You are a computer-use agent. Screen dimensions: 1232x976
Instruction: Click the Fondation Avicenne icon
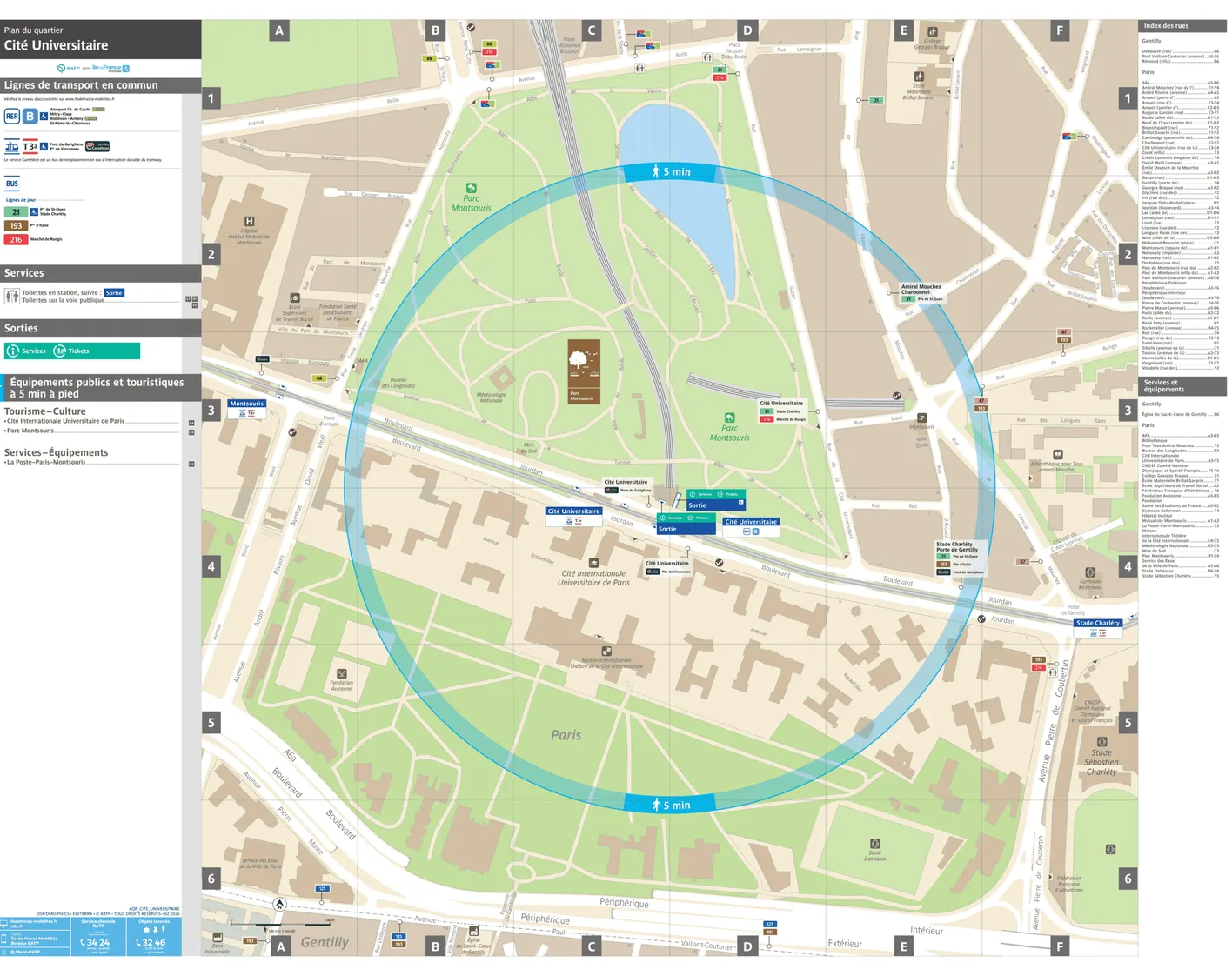(x=341, y=674)
